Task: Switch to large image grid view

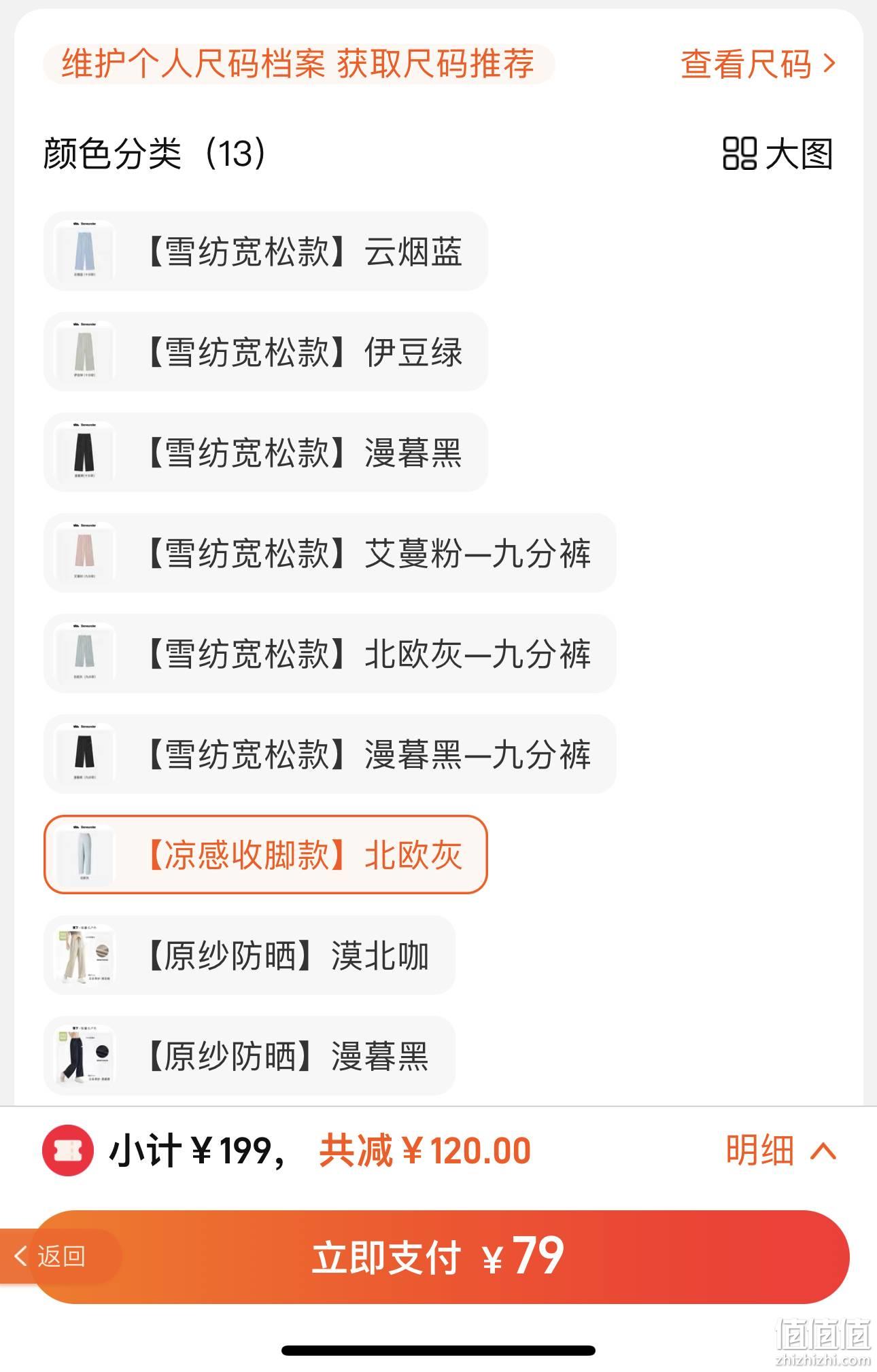Action: pyautogui.click(x=778, y=154)
